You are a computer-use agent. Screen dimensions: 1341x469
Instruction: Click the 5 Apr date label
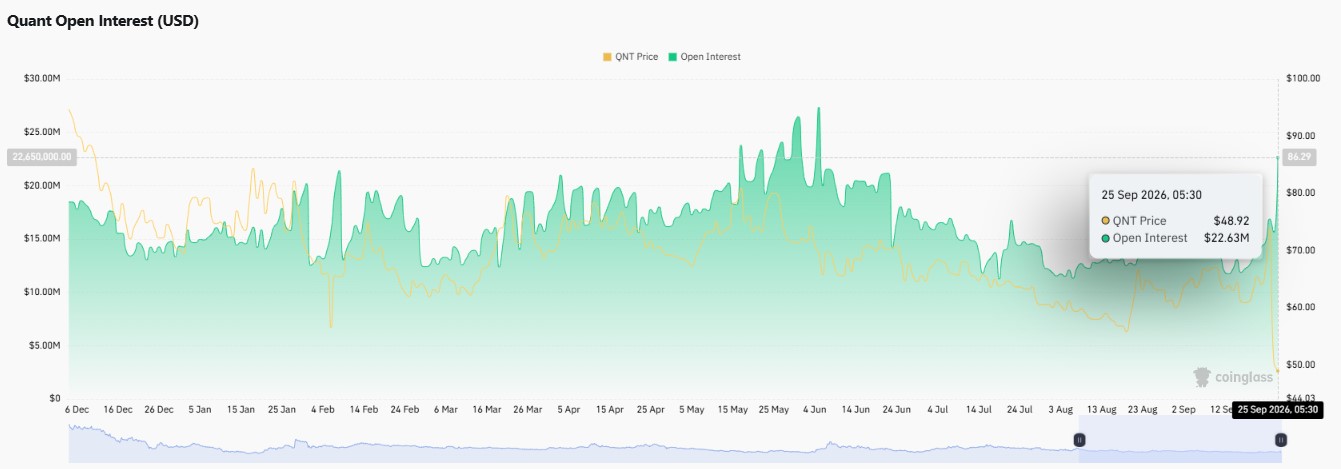[568, 409]
